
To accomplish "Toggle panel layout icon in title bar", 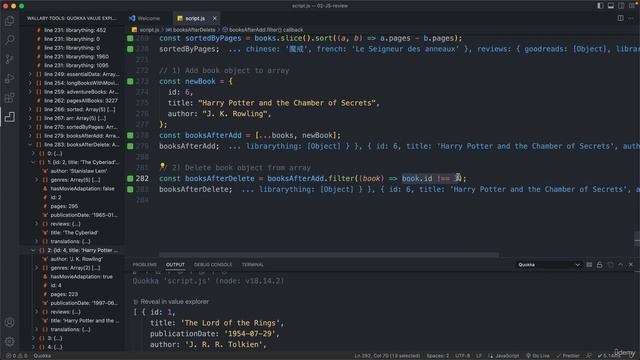I will click(x=611, y=6).
